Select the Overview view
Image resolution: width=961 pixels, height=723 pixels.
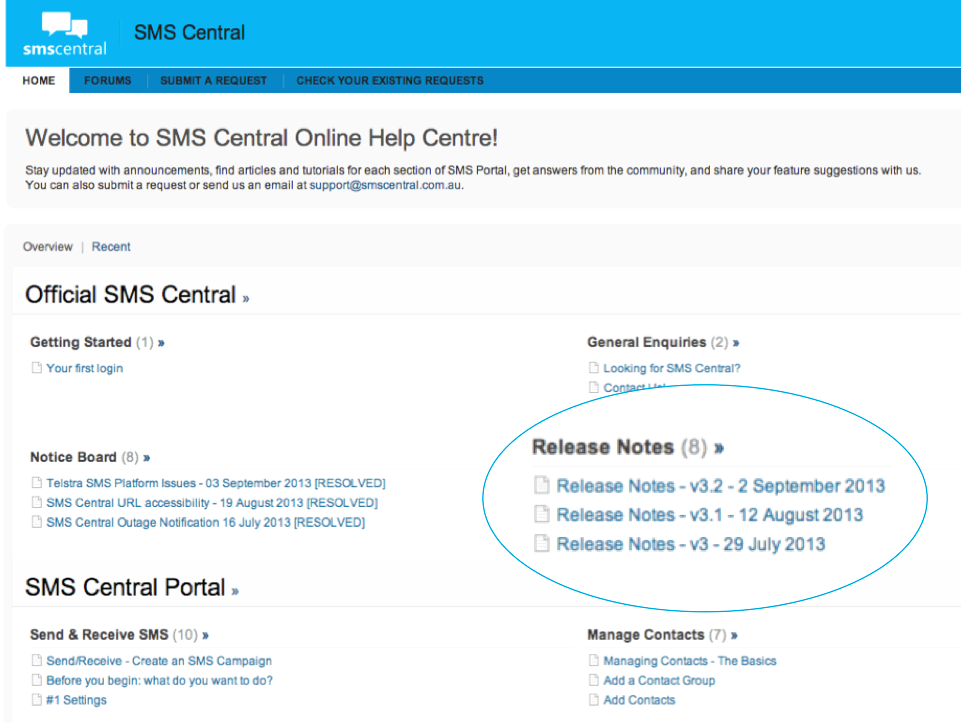(48, 246)
